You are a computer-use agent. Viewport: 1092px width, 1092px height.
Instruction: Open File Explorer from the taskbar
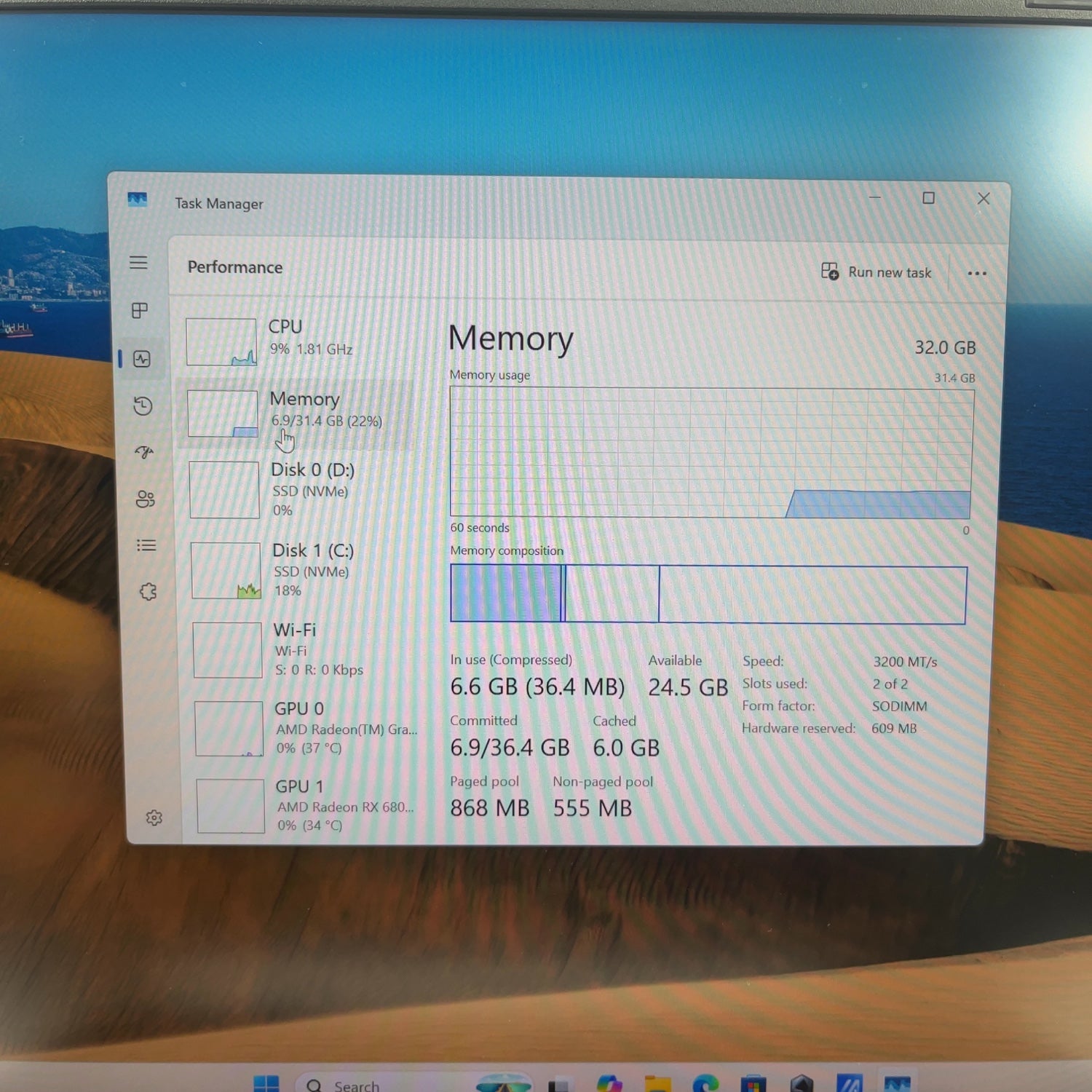tap(657, 1084)
